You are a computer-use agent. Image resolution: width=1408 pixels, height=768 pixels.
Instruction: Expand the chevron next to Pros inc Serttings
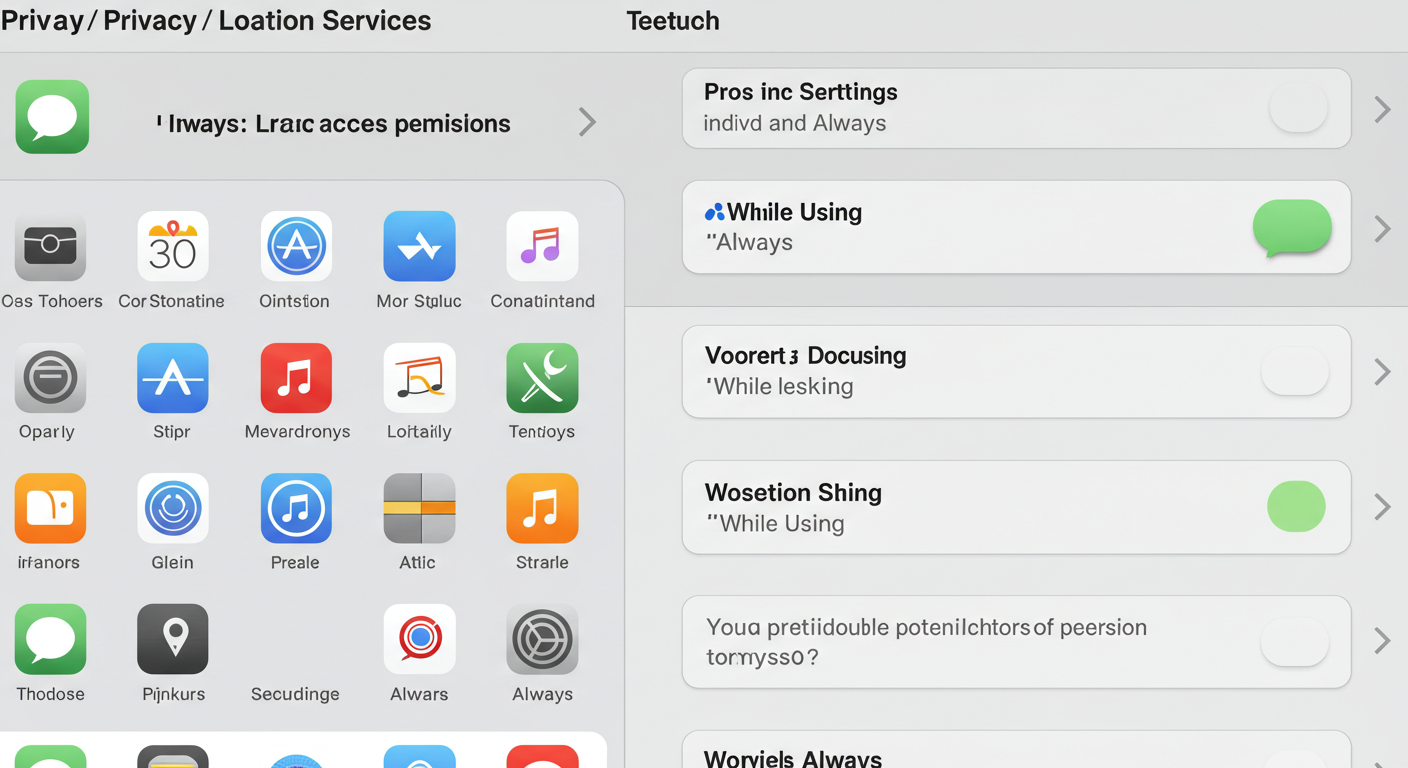(1382, 109)
